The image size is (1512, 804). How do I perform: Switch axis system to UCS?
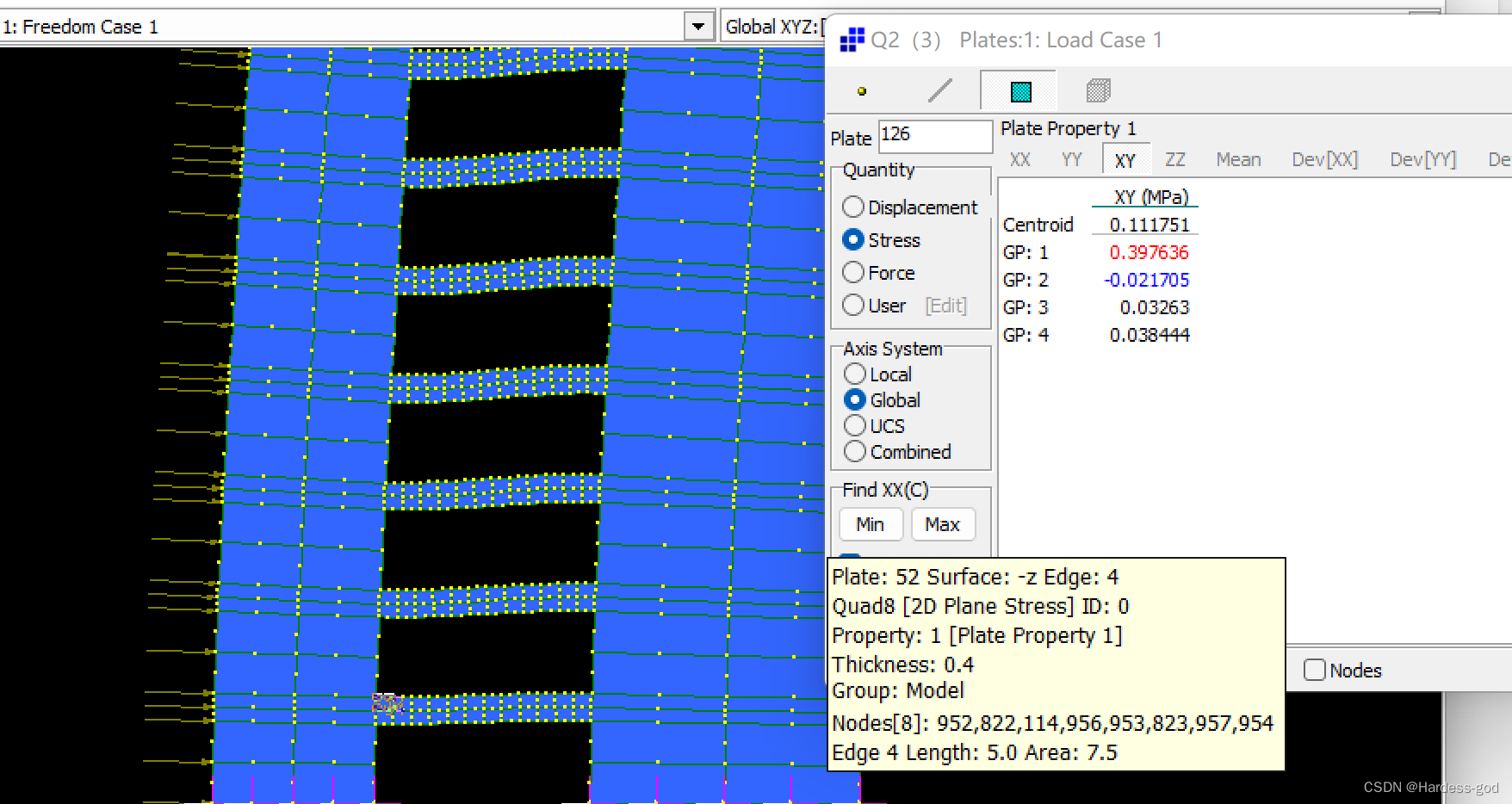tap(854, 425)
